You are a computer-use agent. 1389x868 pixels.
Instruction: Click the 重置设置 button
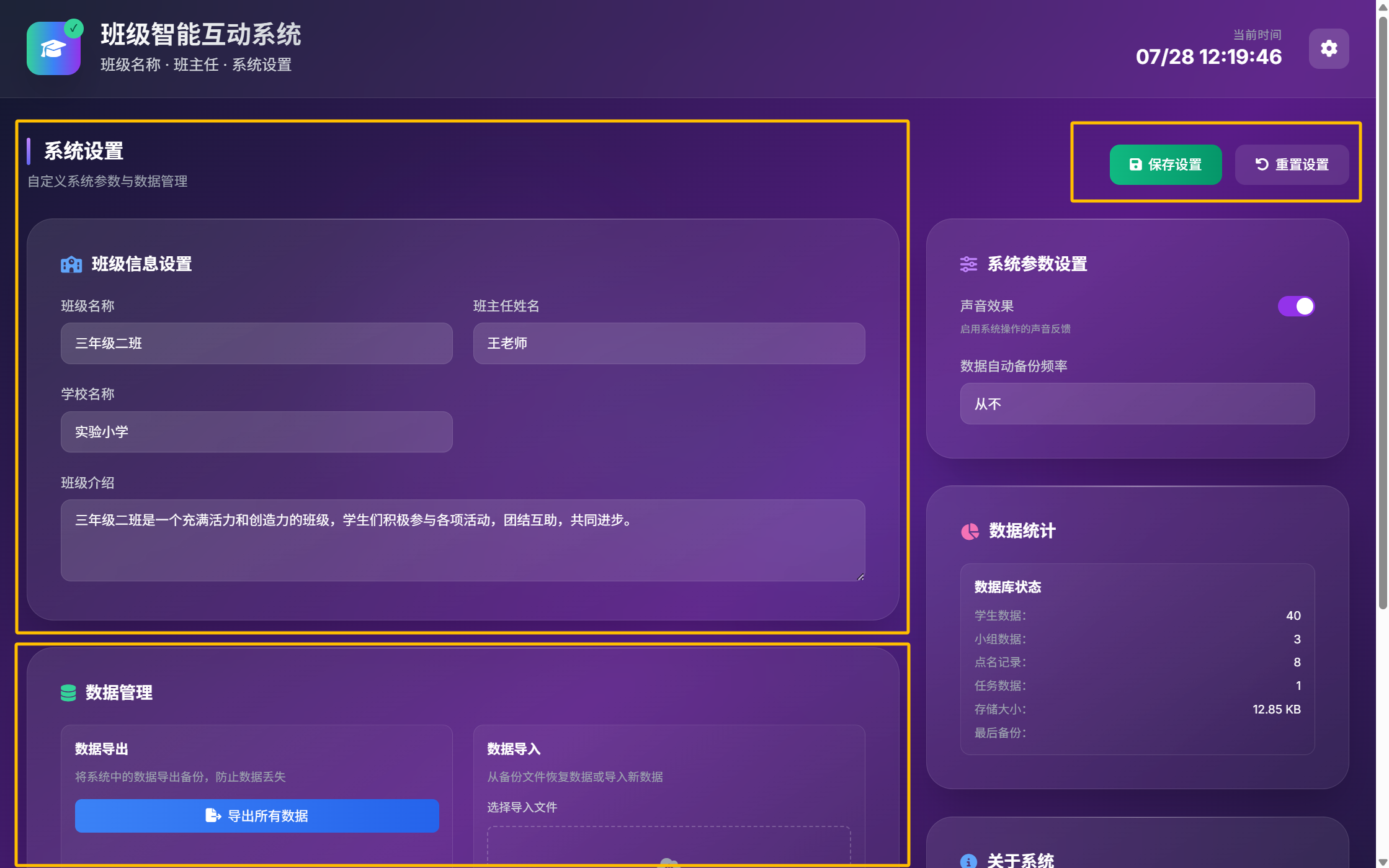1292,164
